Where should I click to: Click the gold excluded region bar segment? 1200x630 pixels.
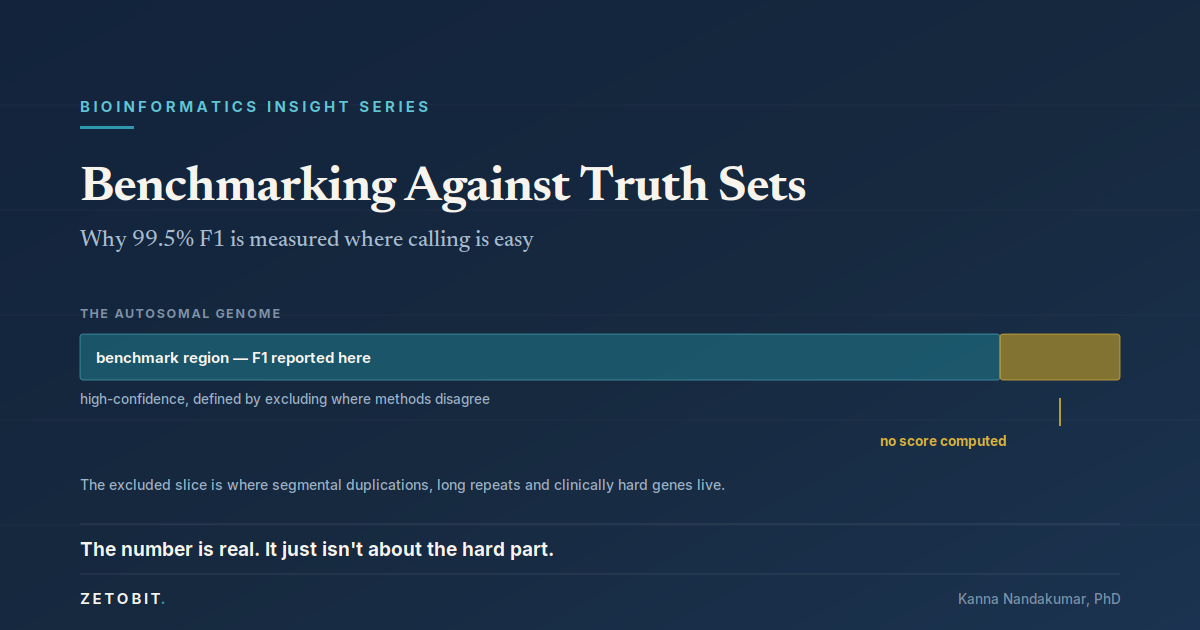point(1060,357)
